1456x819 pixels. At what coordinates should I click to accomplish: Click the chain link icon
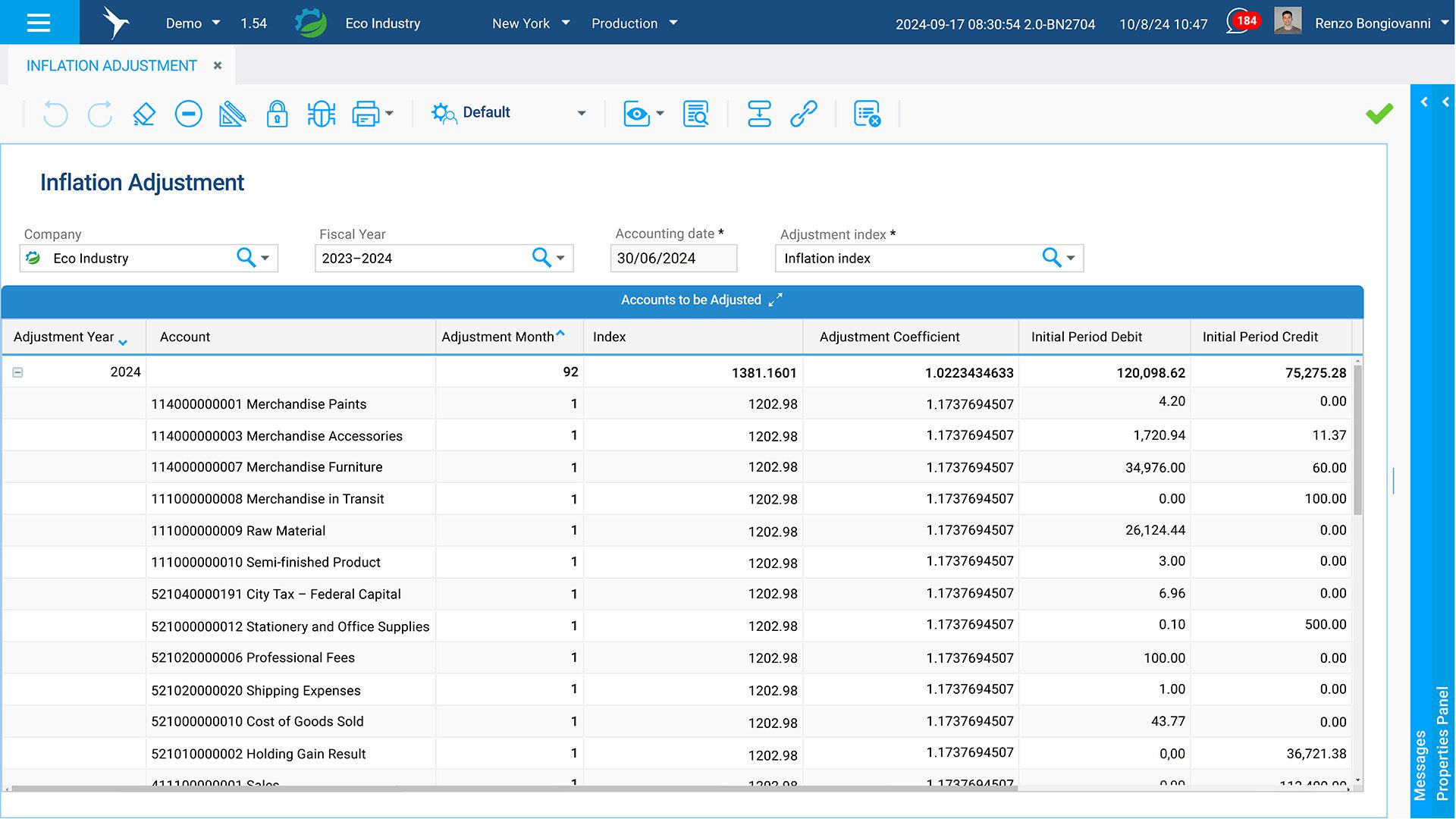tap(803, 114)
